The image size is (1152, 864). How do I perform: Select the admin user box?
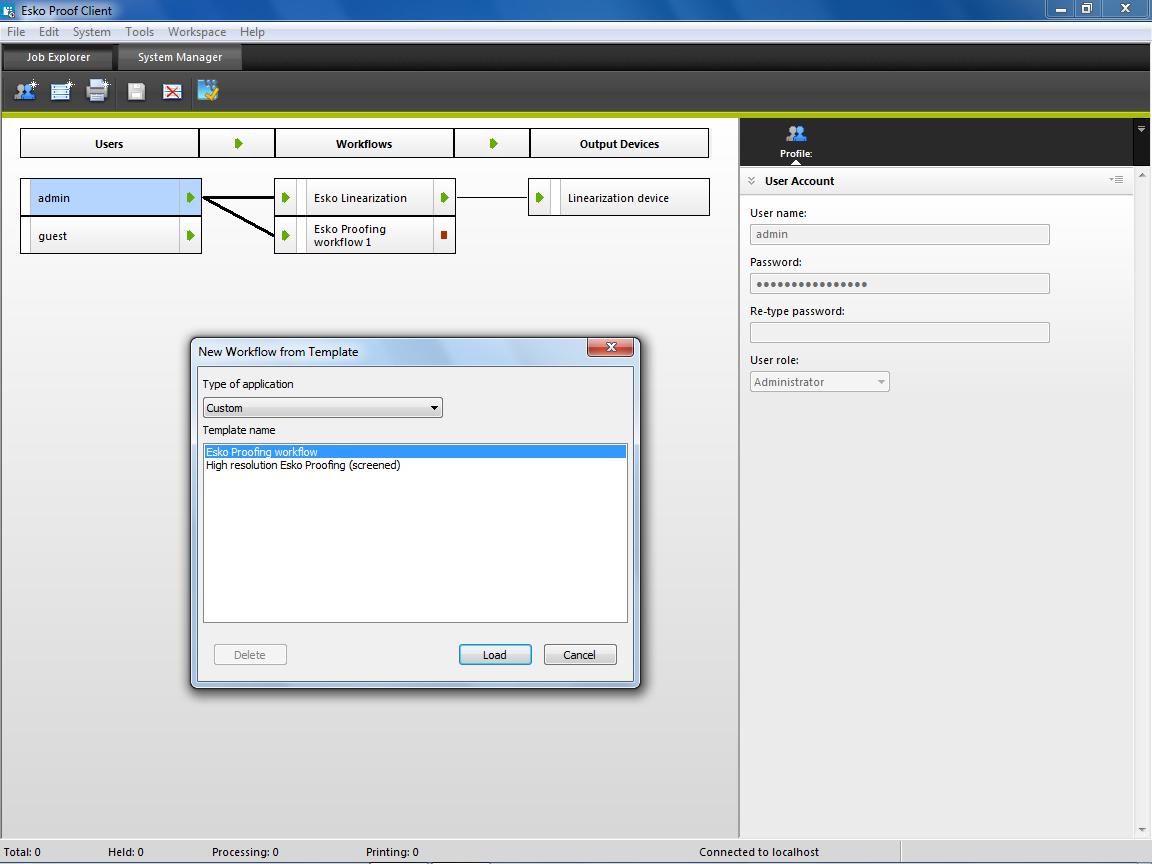[x=111, y=198]
